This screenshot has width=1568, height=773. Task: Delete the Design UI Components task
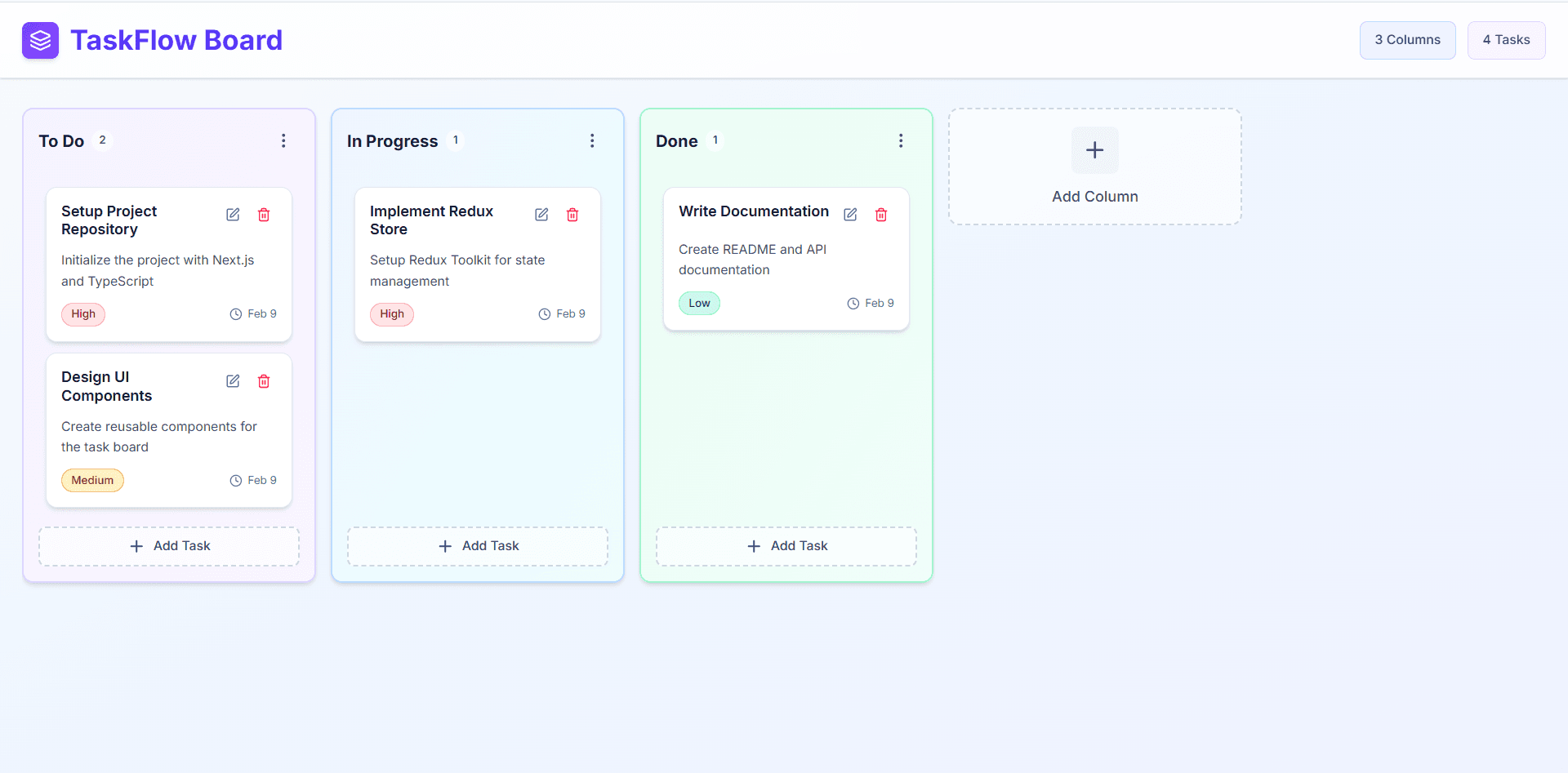263,380
